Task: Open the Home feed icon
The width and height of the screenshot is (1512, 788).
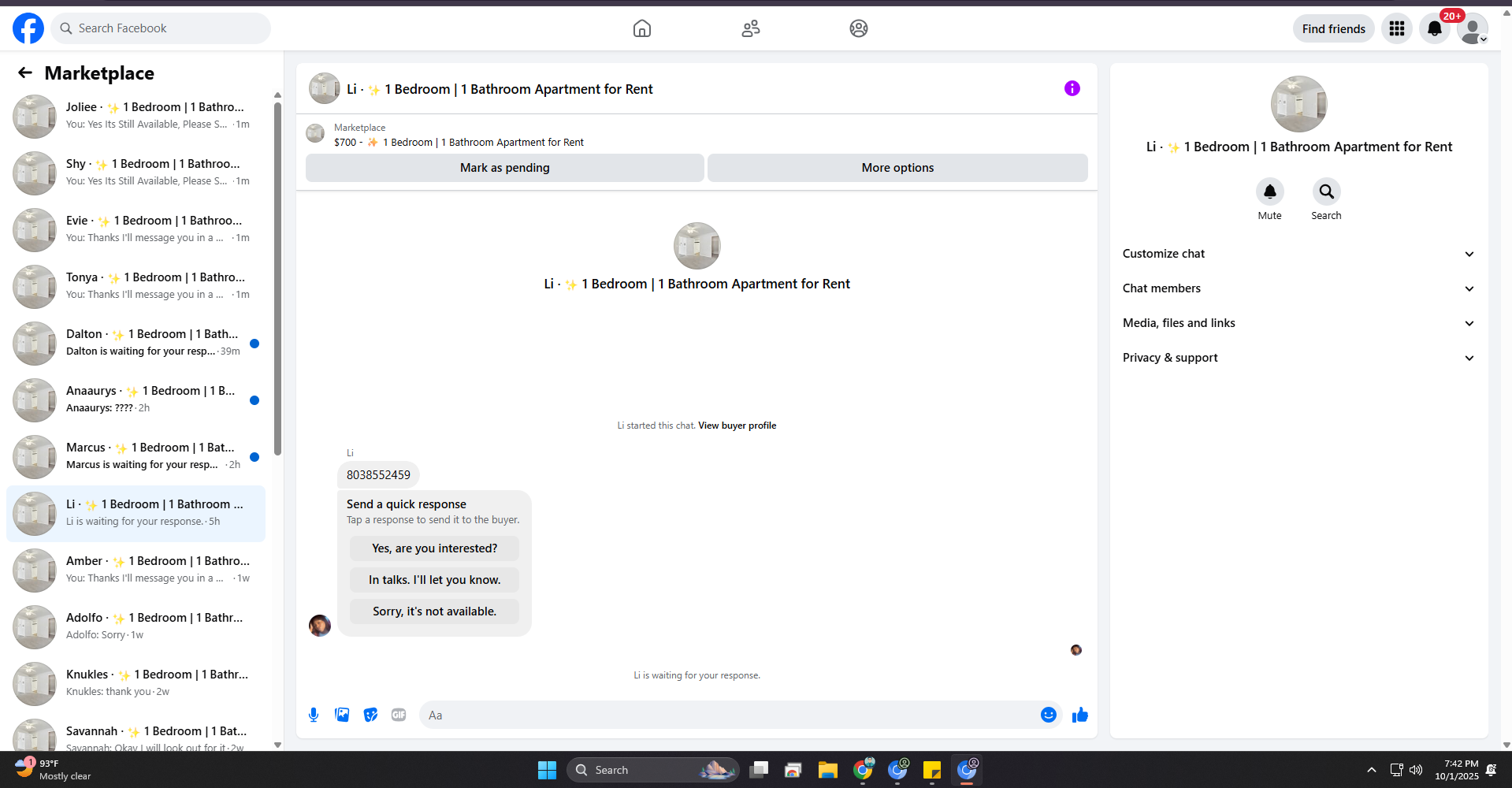Action: [642, 28]
